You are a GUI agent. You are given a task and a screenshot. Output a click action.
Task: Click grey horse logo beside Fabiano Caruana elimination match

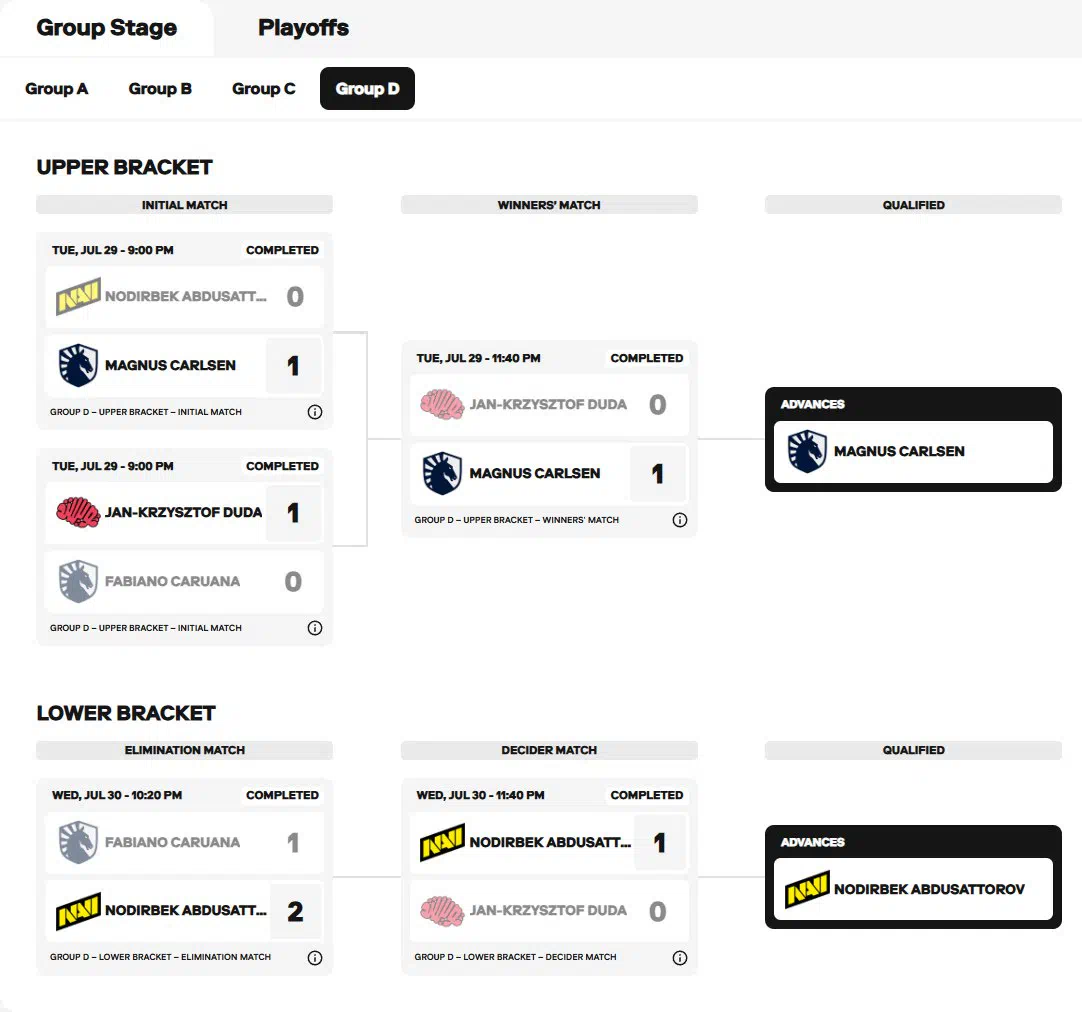point(78,842)
